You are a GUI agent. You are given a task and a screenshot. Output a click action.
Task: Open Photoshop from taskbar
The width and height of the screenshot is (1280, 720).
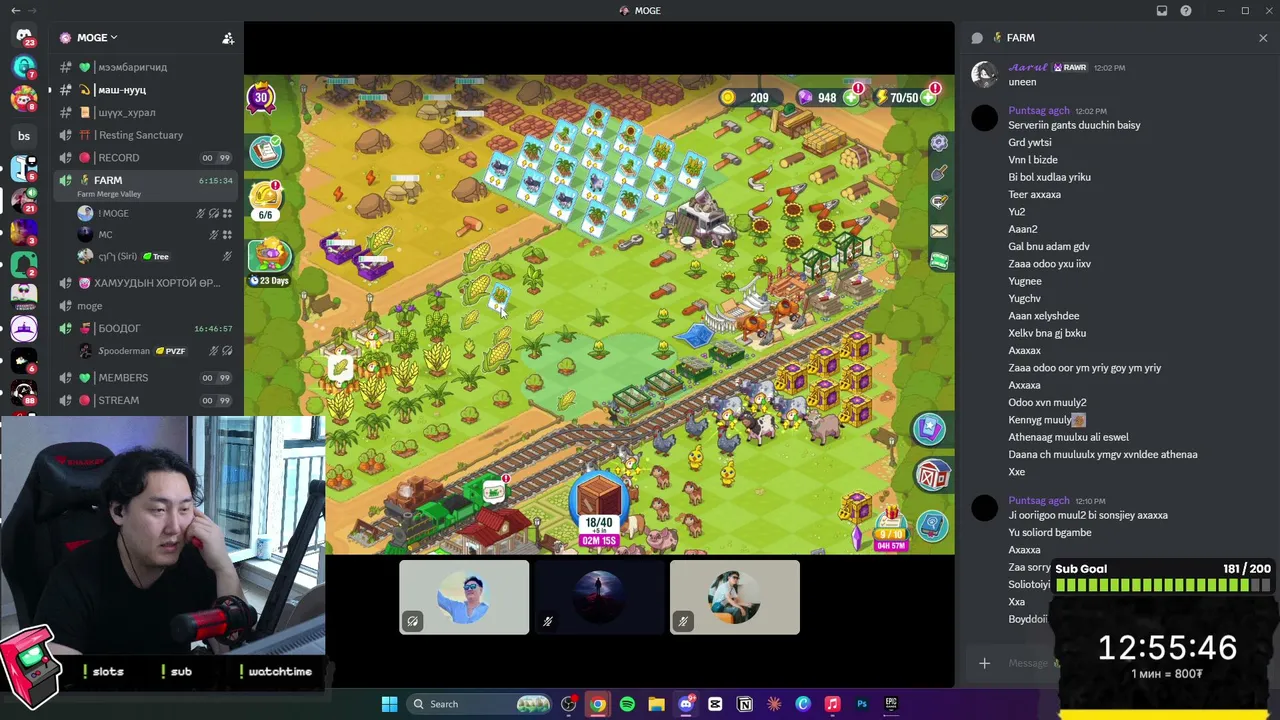(x=862, y=704)
